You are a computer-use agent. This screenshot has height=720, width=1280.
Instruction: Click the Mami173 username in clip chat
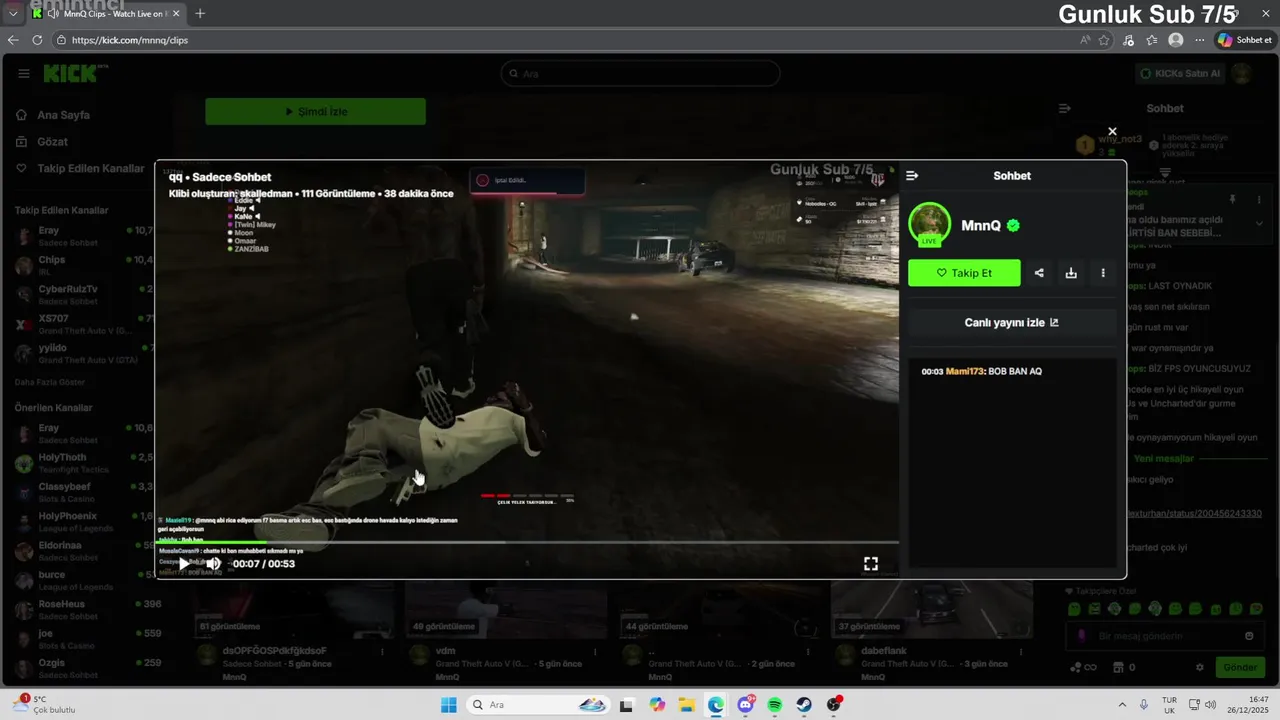tap(964, 371)
